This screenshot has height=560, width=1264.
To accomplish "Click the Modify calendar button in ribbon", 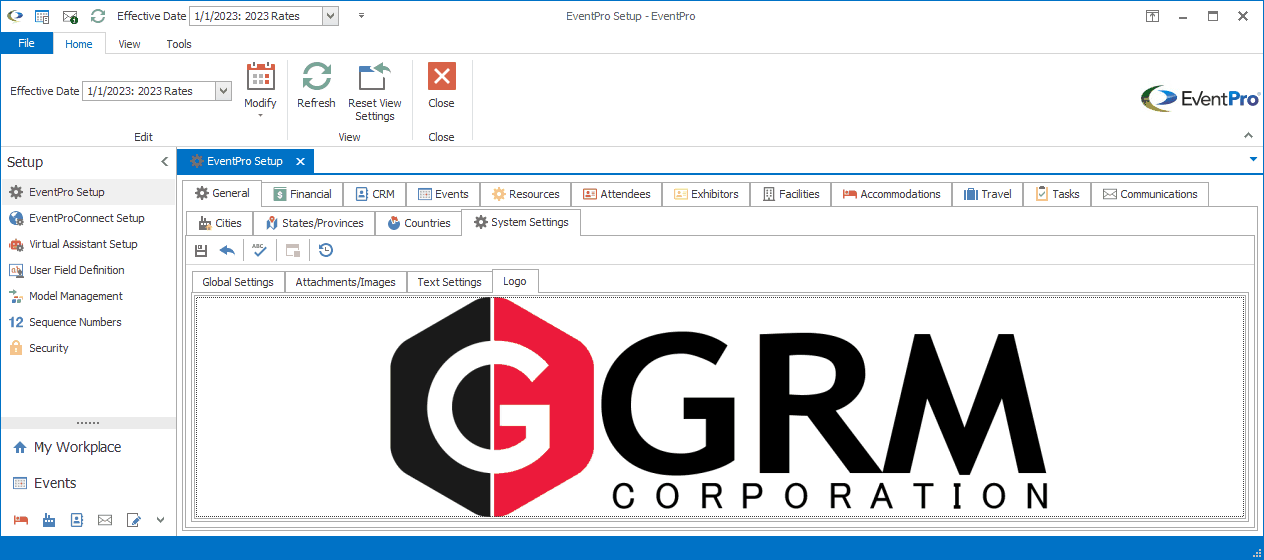I will (260, 91).
